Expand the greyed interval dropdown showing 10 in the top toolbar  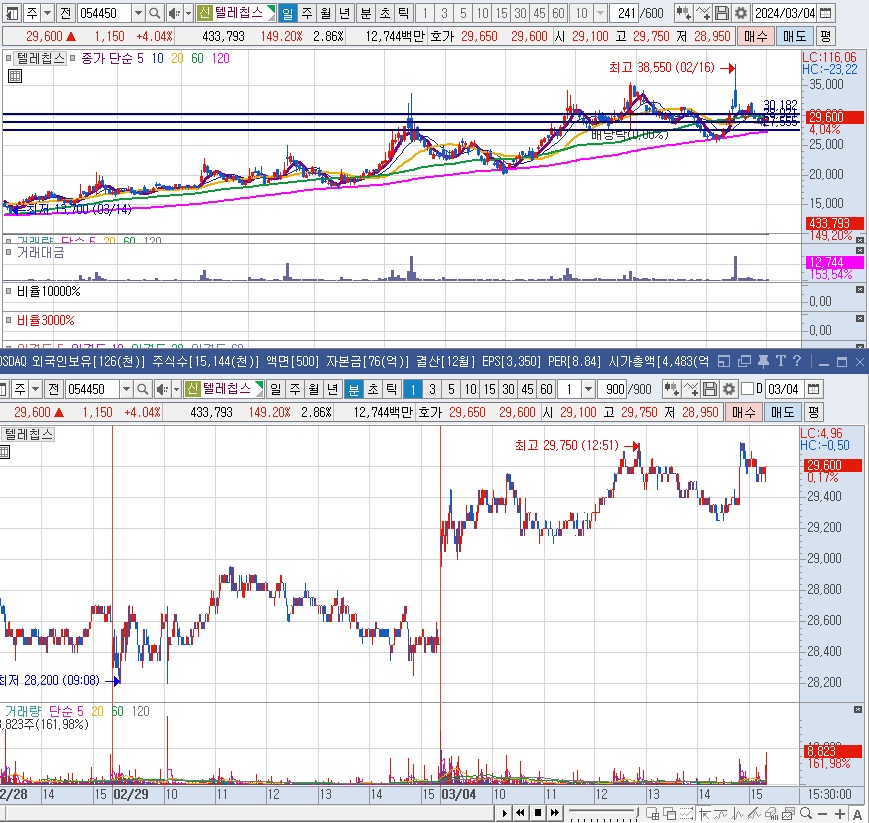600,13
